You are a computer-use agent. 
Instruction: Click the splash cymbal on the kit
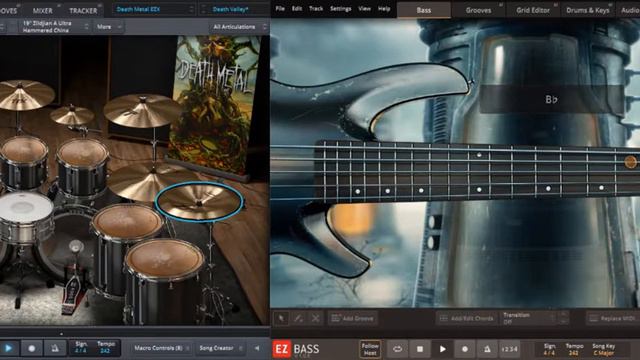[x=72, y=115]
